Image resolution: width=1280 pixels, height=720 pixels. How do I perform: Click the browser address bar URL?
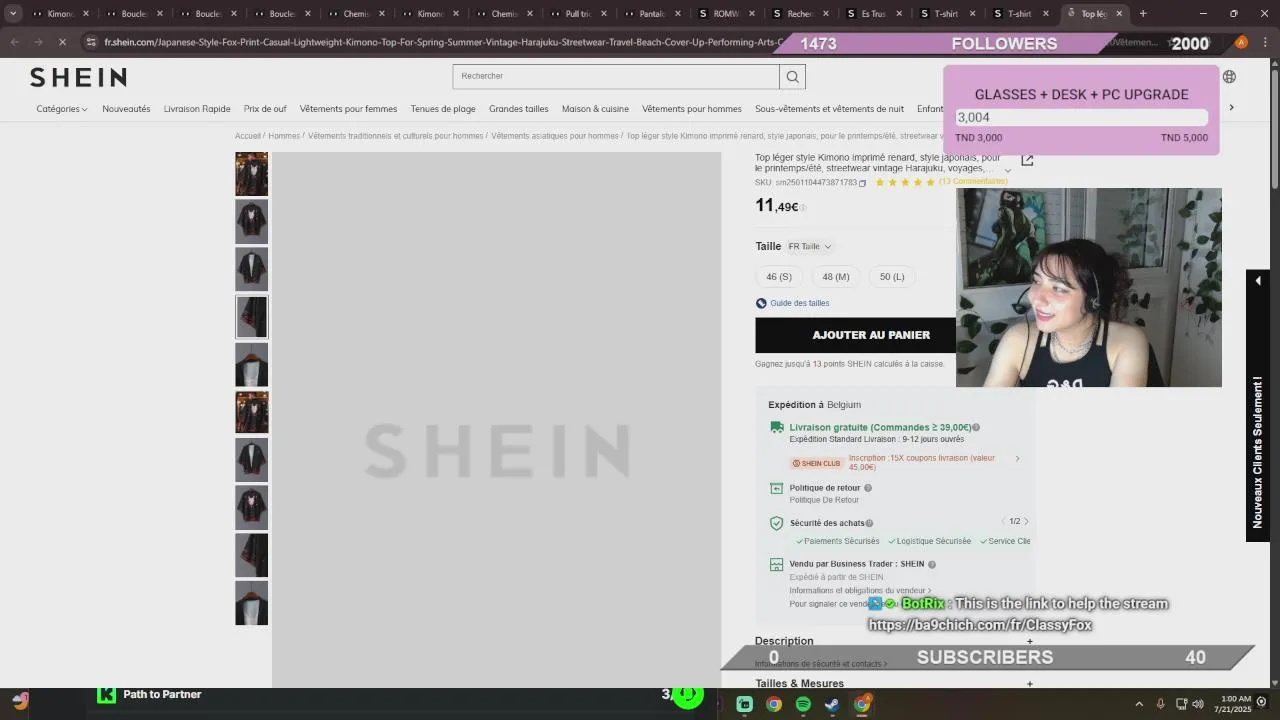(444, 42)
